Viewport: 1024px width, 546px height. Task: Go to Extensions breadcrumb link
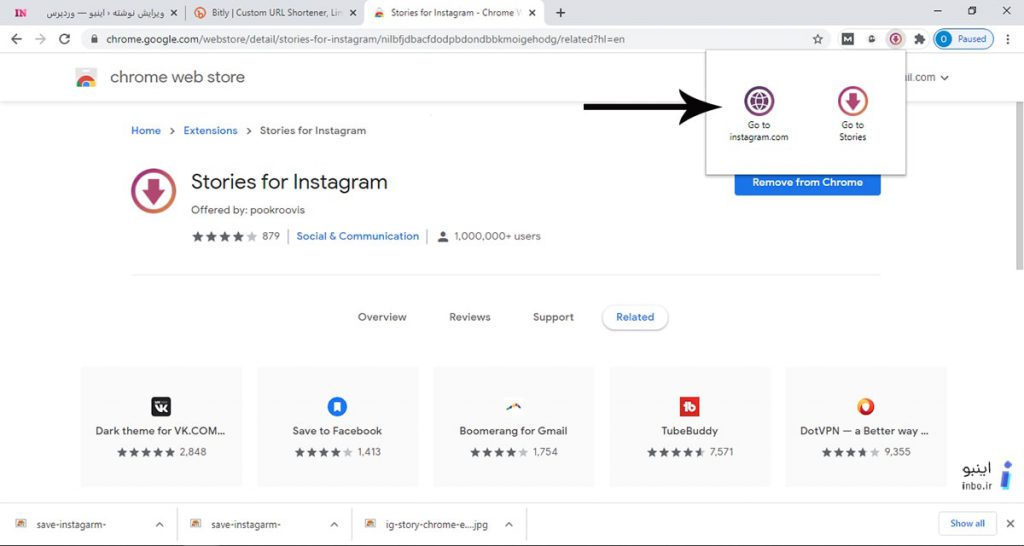tap(210, 131)
